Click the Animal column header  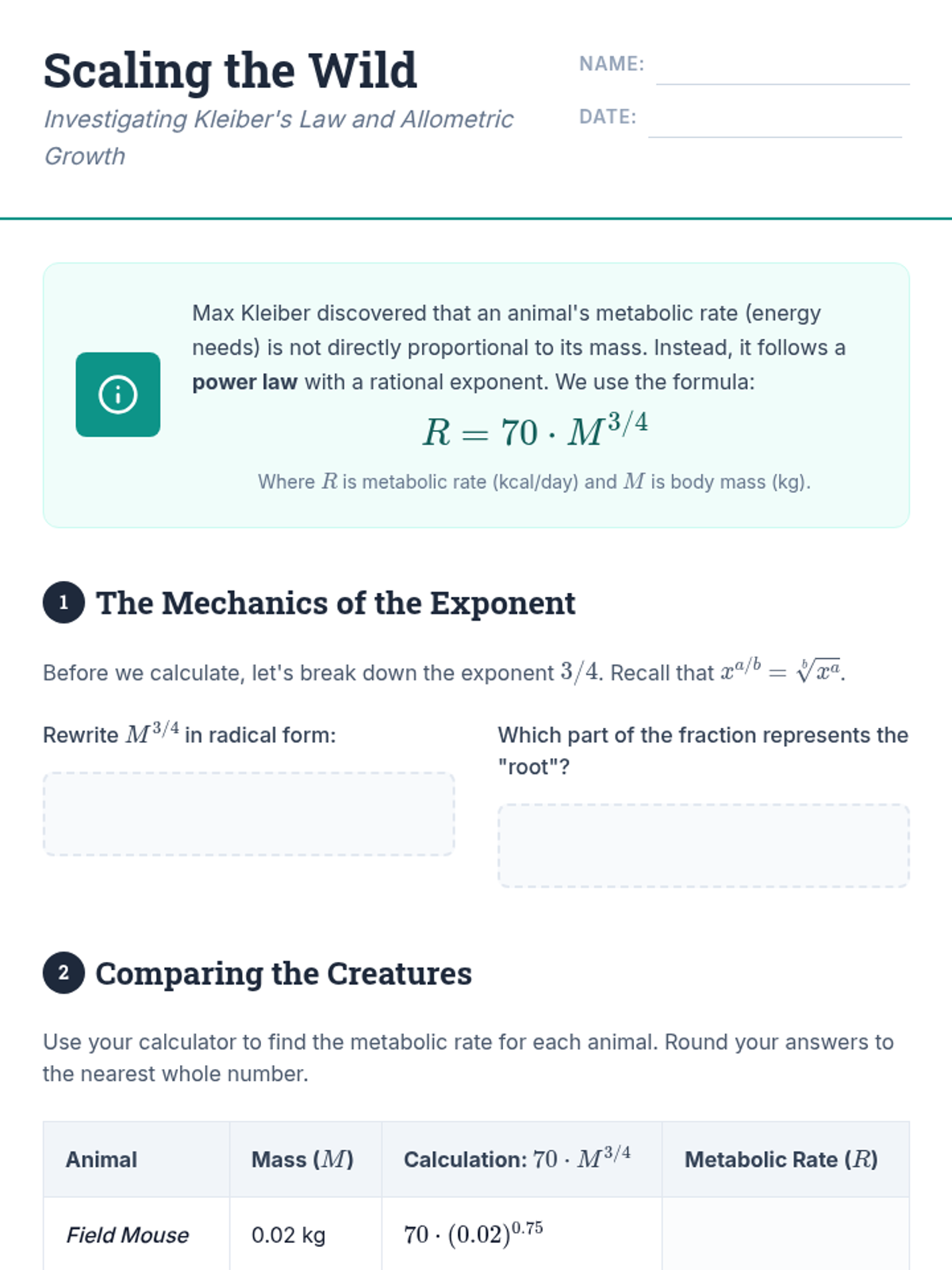(102, 1160)
